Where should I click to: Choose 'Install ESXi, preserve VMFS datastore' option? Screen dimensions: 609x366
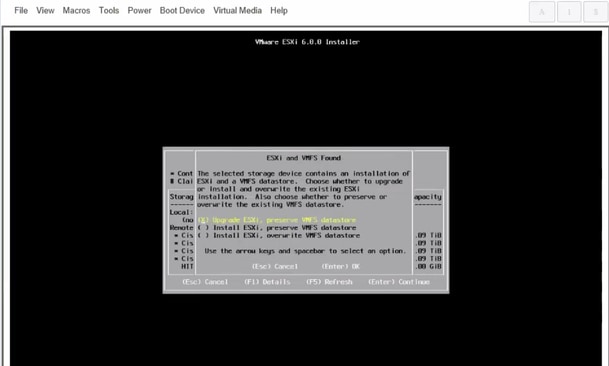[277, 228]
